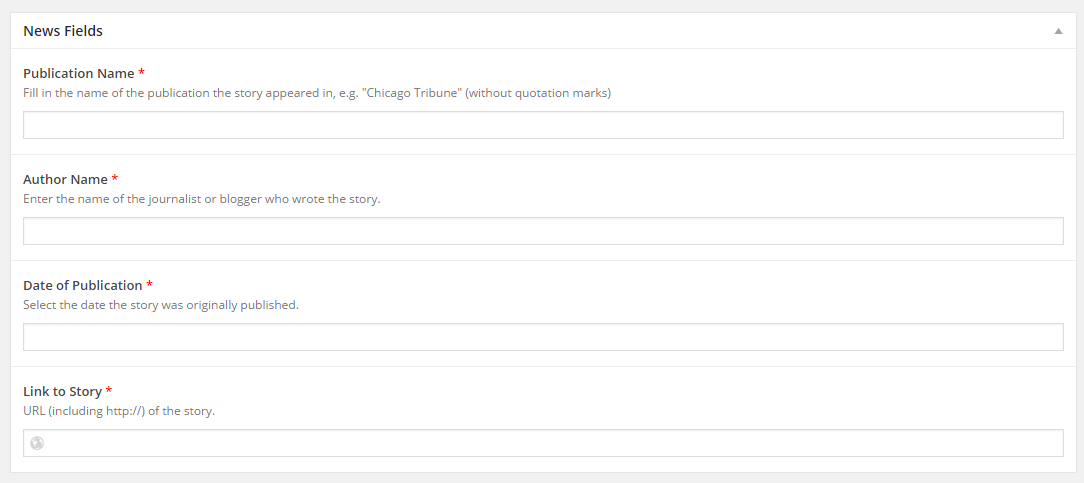Click the red asterisk beside Author Name
The width and height of the screenshot is (1084, 483).
[115, 179]
